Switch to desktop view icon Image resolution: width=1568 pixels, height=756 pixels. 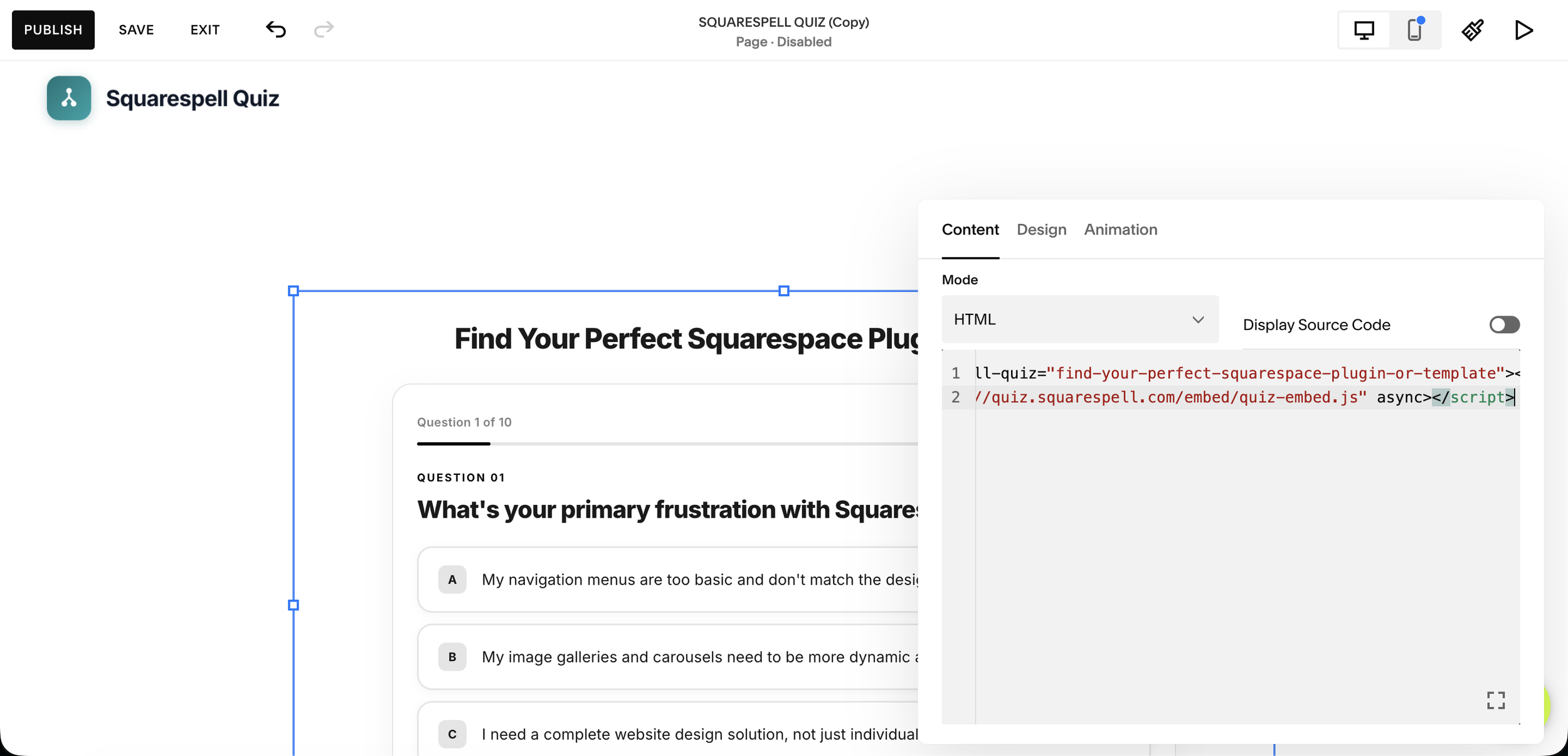click(1364, 30)
